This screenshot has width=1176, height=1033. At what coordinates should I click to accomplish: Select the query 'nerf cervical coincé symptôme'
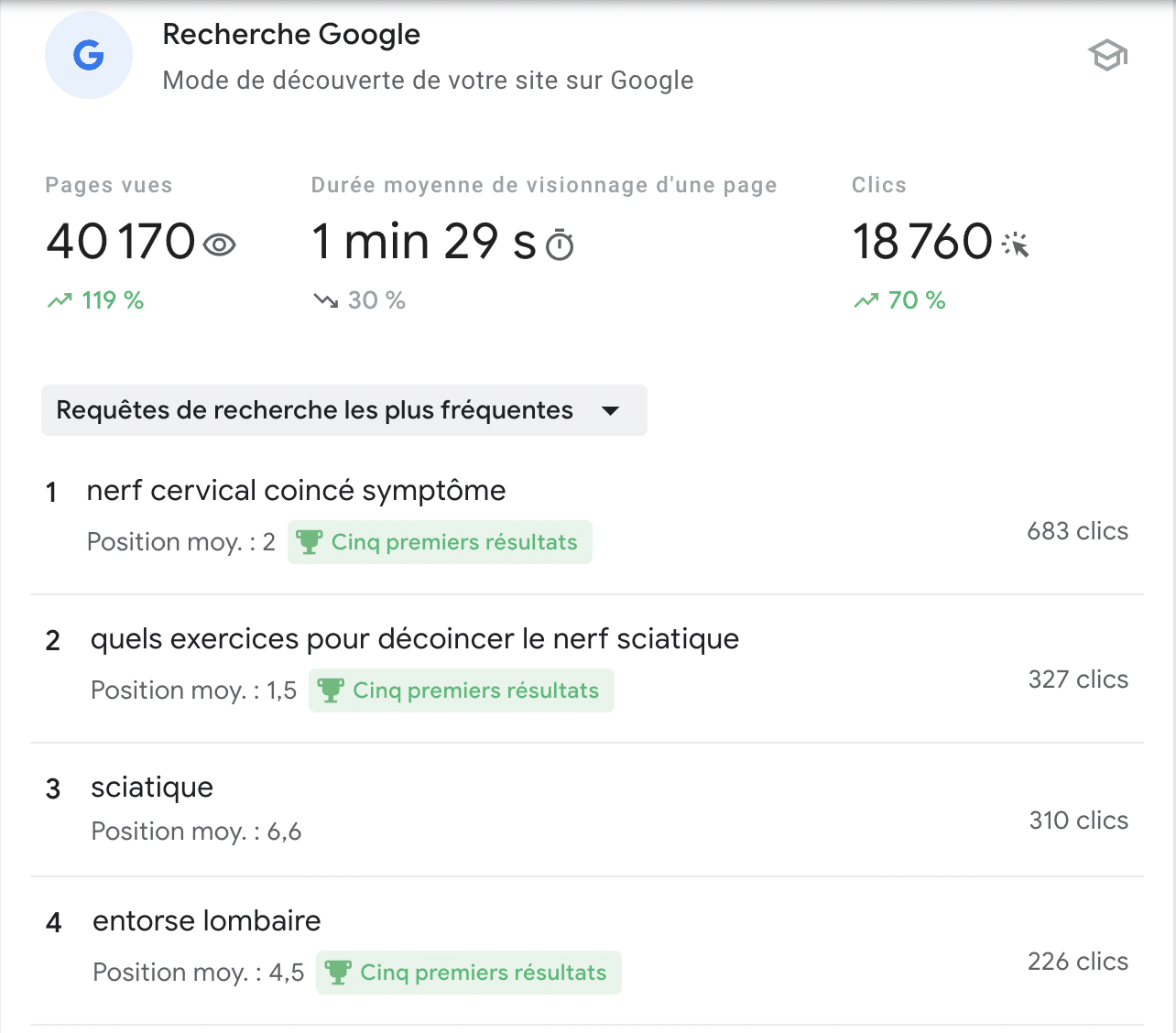[x=296, y=491]
